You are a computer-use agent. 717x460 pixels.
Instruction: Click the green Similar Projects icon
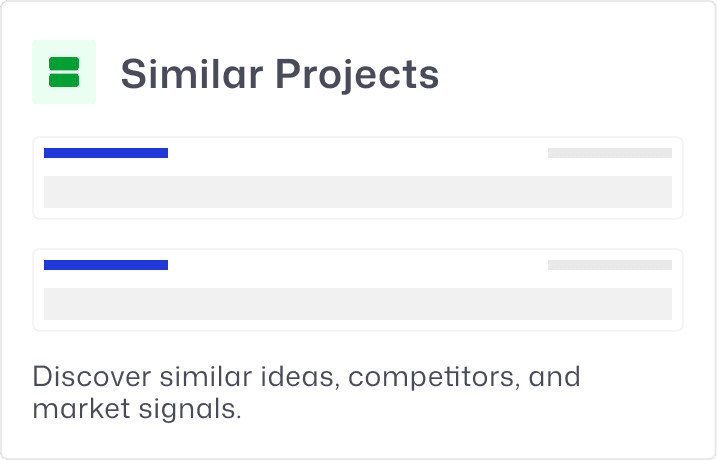64,72
